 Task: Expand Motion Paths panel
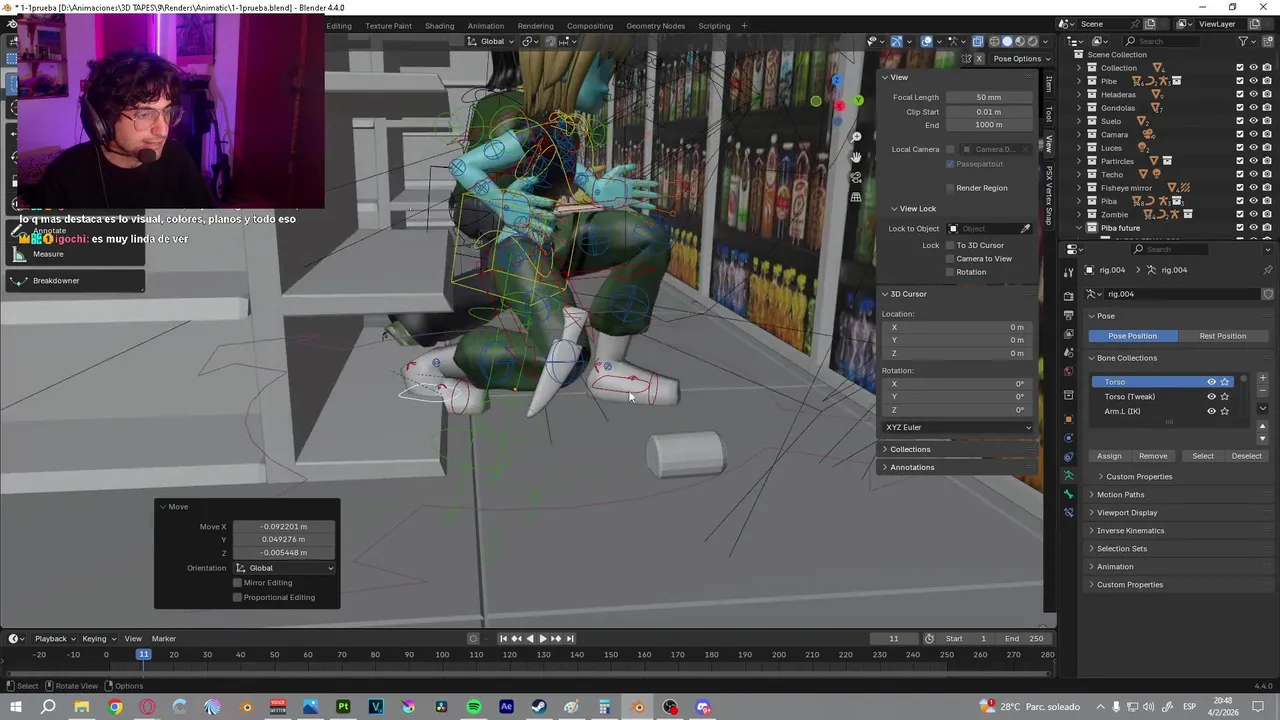coord(1119,495)
